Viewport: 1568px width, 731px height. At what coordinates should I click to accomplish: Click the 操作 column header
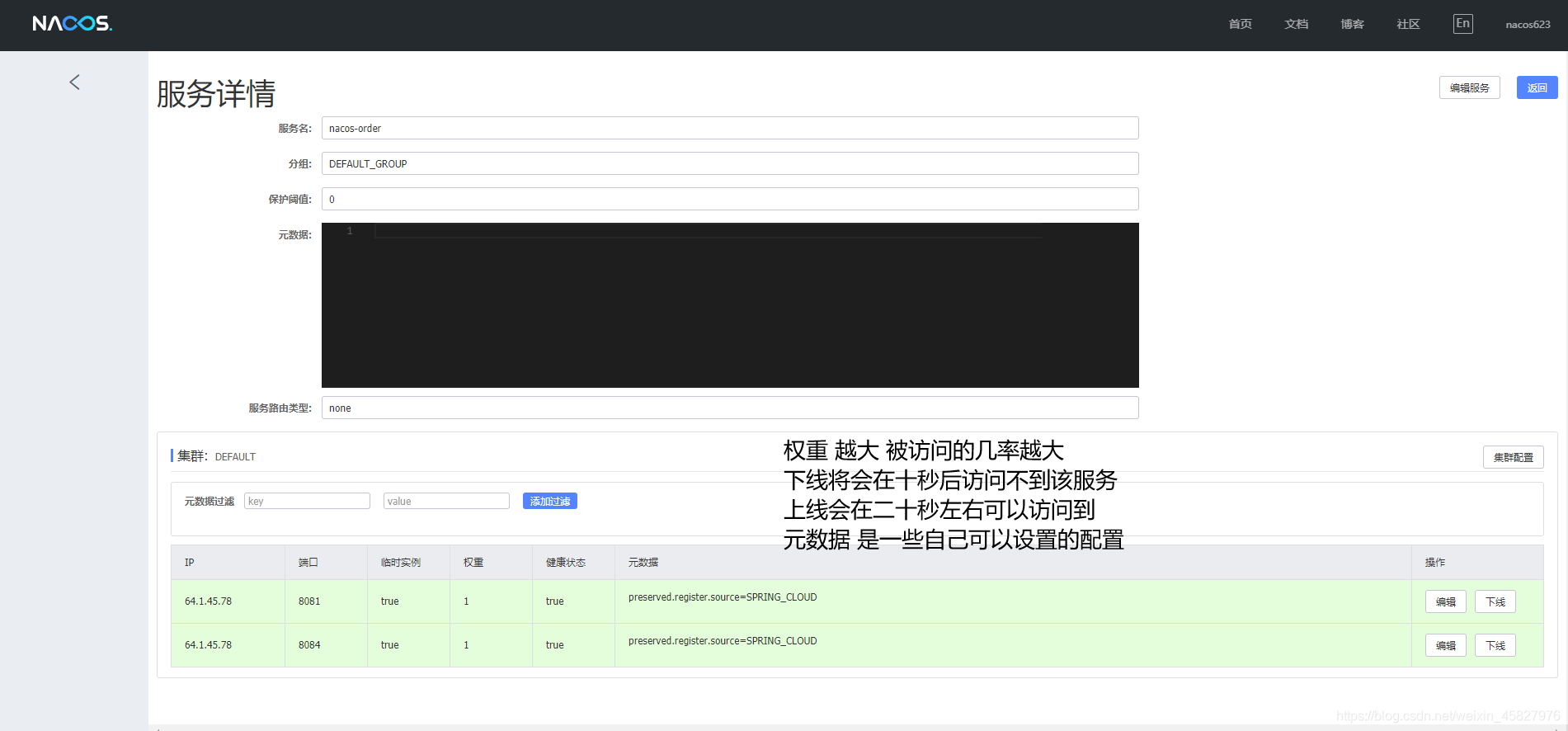click(1477, 562)
